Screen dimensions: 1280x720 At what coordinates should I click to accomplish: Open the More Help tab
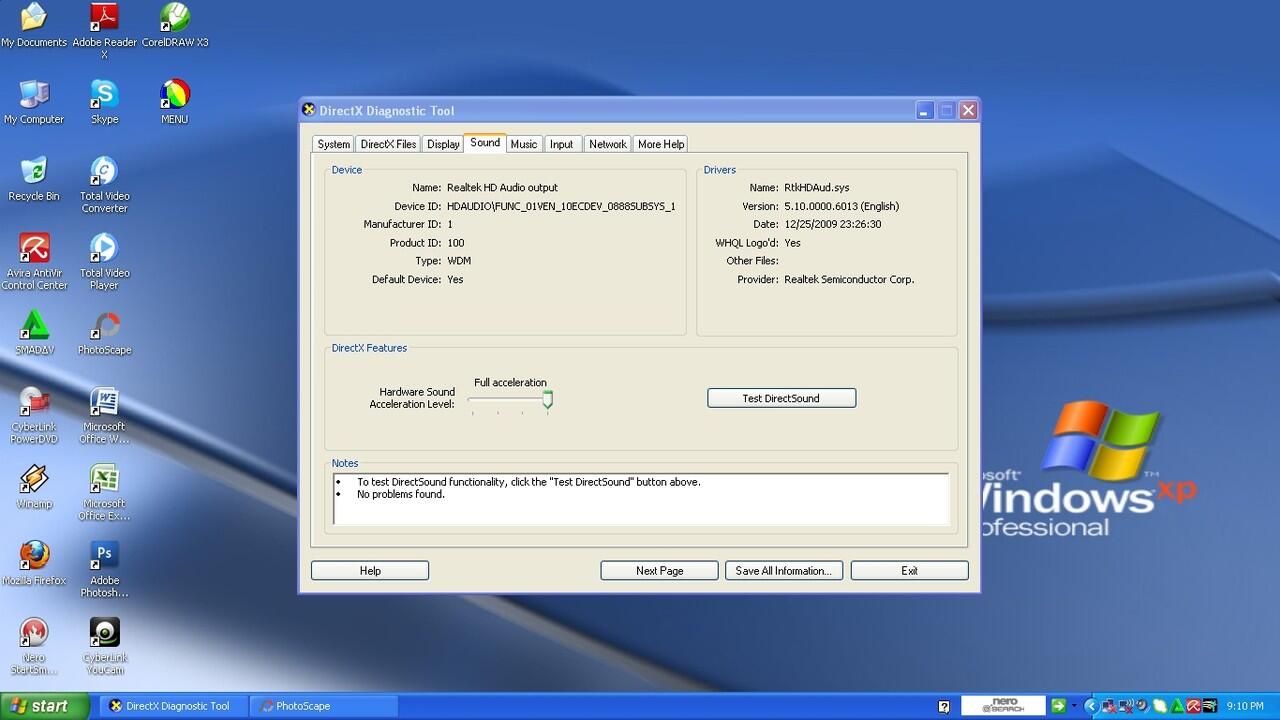(x=661, y=144)
